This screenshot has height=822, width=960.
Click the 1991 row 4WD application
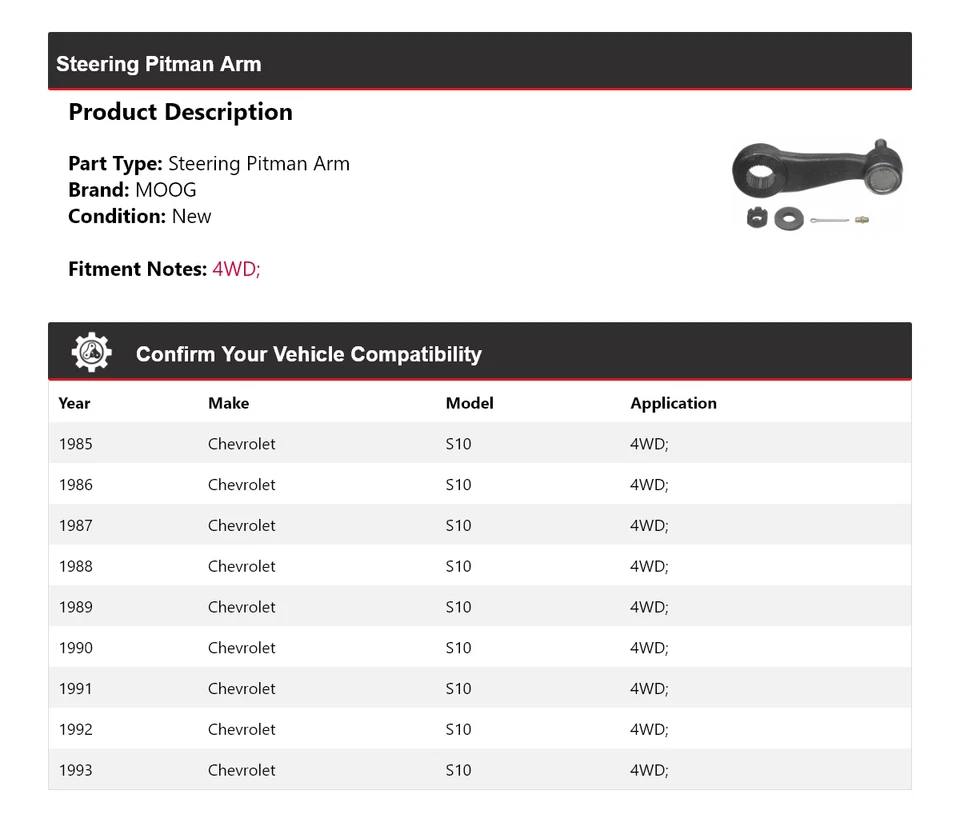(648, 689)
